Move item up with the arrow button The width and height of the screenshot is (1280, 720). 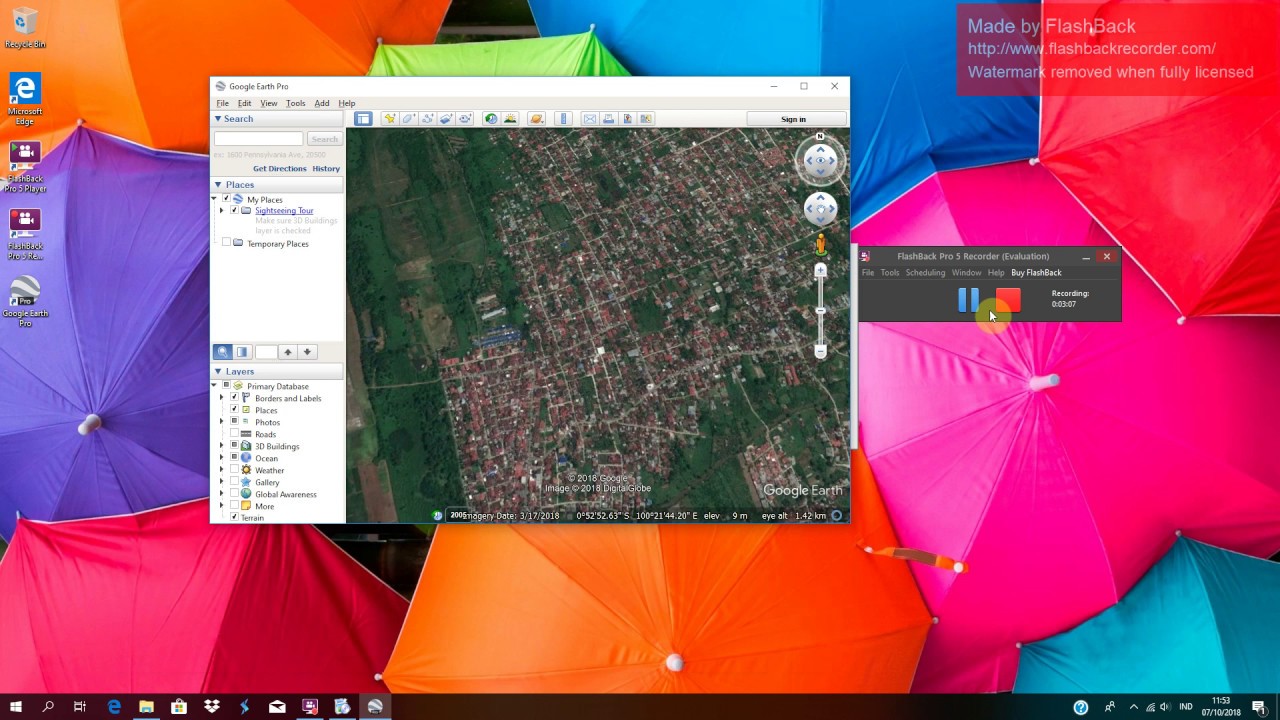288,352
